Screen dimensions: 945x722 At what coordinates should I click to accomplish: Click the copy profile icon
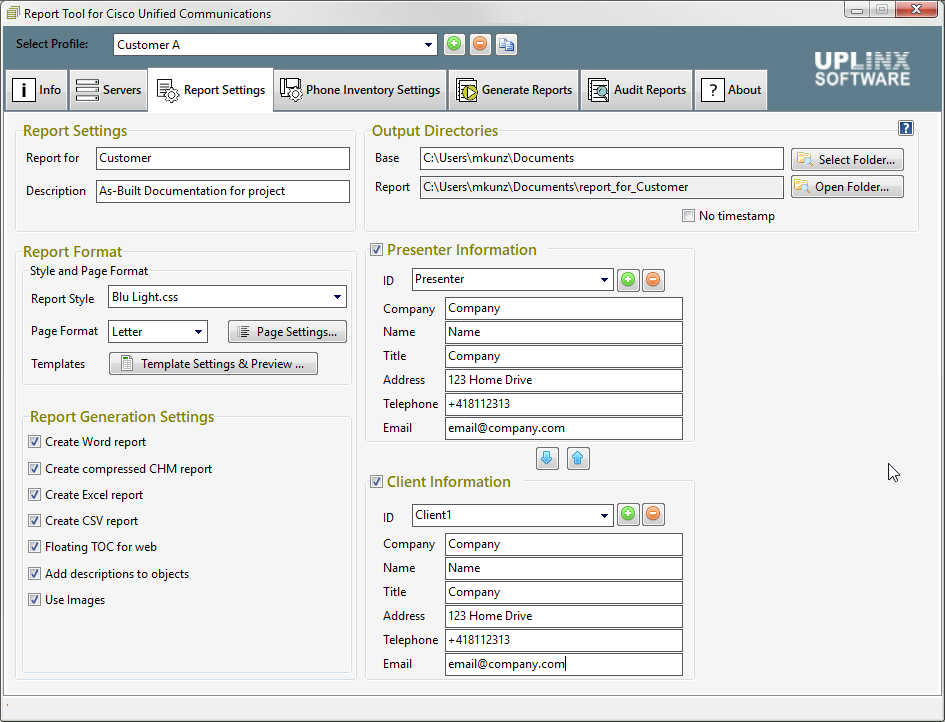click(x=506, y=45)
